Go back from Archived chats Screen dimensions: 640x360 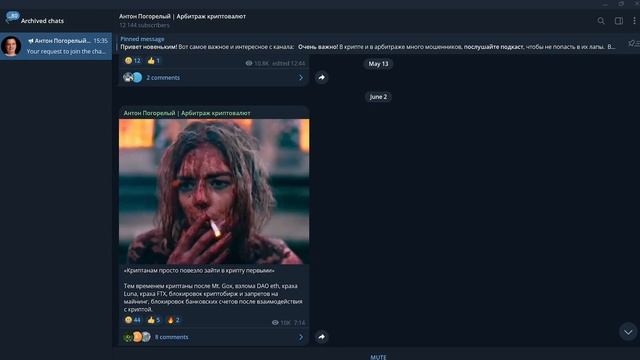(x=7, y=20)
